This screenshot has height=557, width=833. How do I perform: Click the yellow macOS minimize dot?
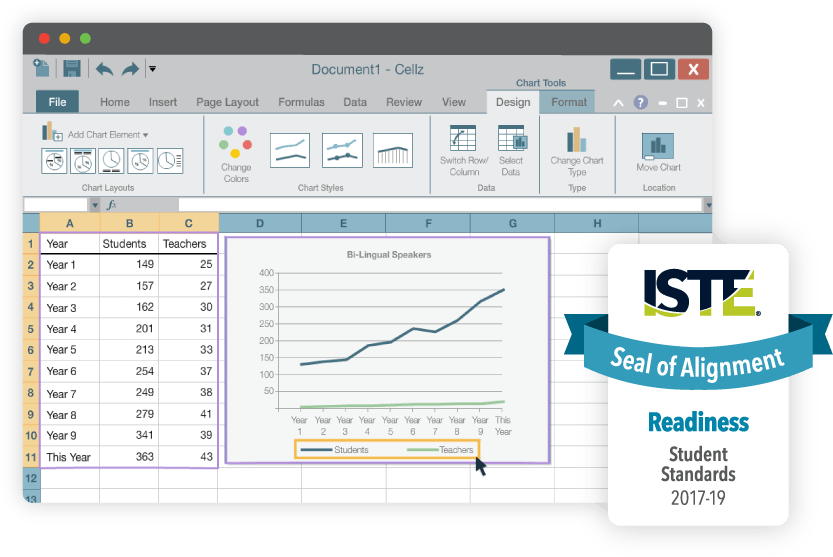click(x=65, y=38)
